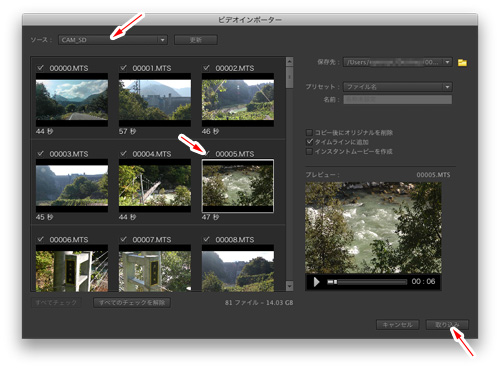Open the 保存先 path dropdown
The height and width of the screenshot is (369, 500).
pos(398,62)
